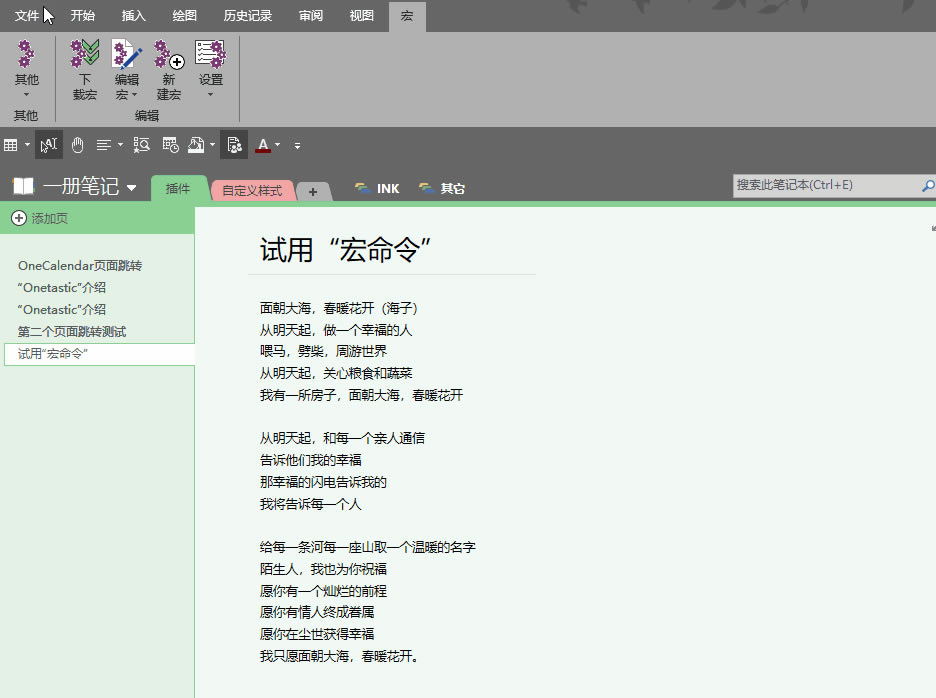Click the image export toolbar icon
The image size is (936, 698).
click(x=196, y=144)
